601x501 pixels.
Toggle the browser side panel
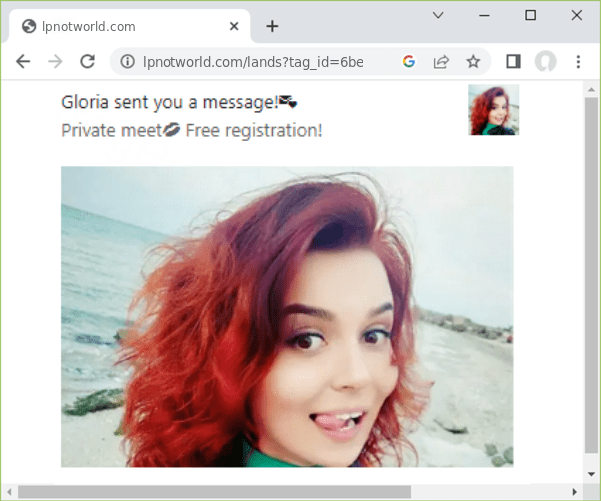pos(513,62)
